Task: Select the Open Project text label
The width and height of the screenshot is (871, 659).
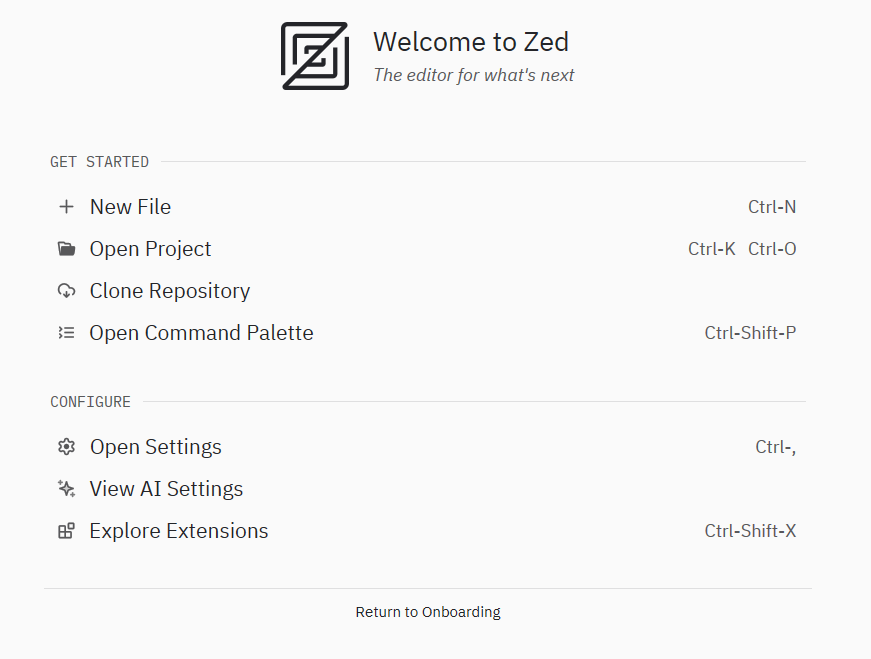Action: coord(150,249)
